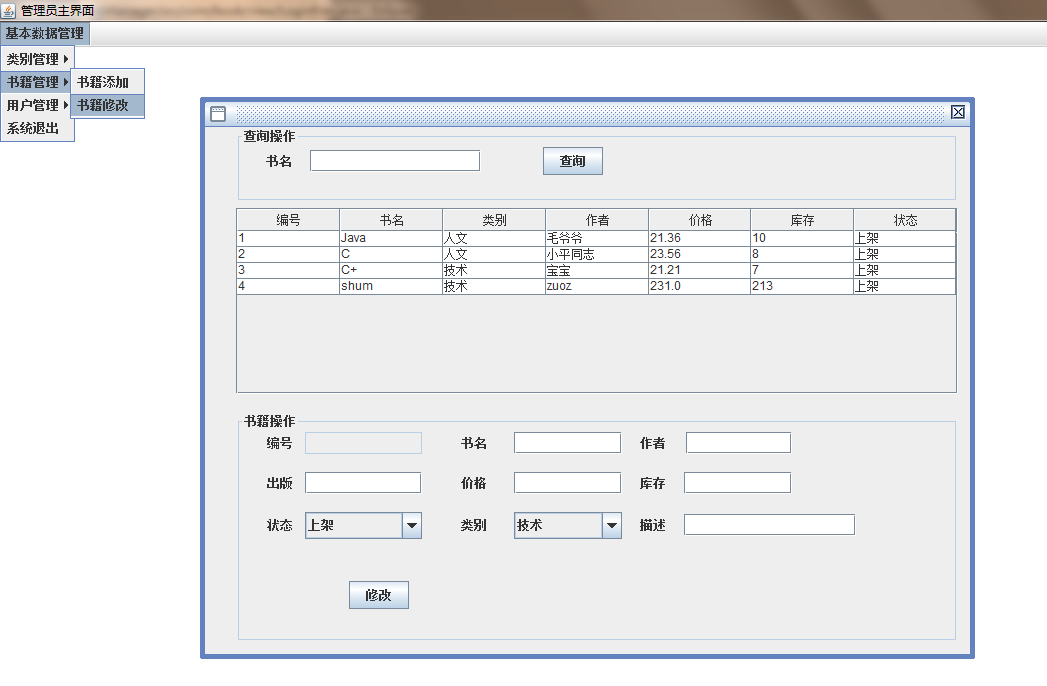Click the 查询 search button
The width and height of the screenshot is (1047, 686).
tap(573, 161)
